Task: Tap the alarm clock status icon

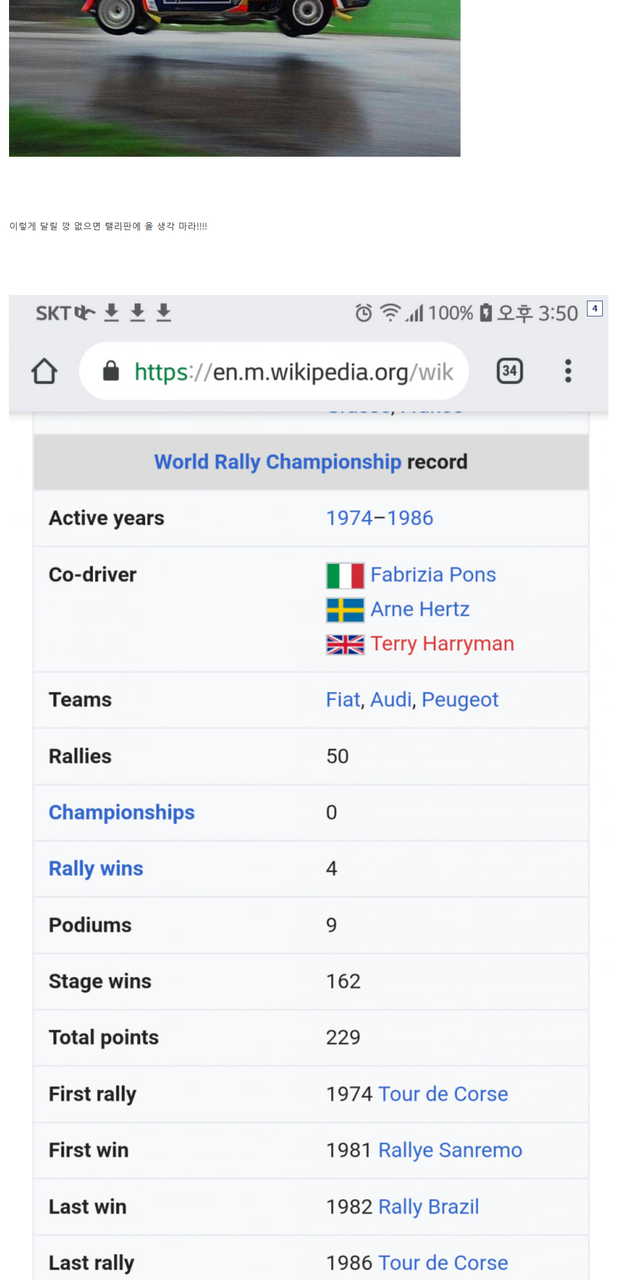Action: tap(364, 313)
